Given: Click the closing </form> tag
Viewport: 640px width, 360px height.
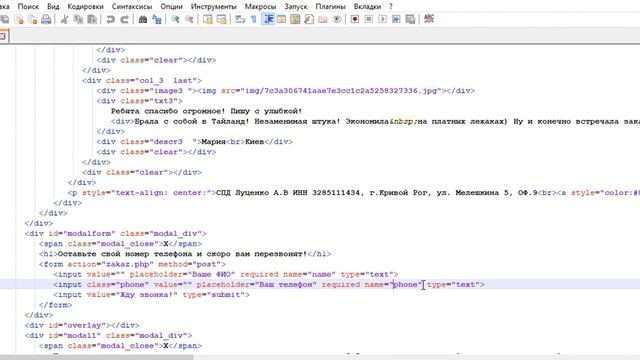Looking at the screenshot, I should [56, 305].
